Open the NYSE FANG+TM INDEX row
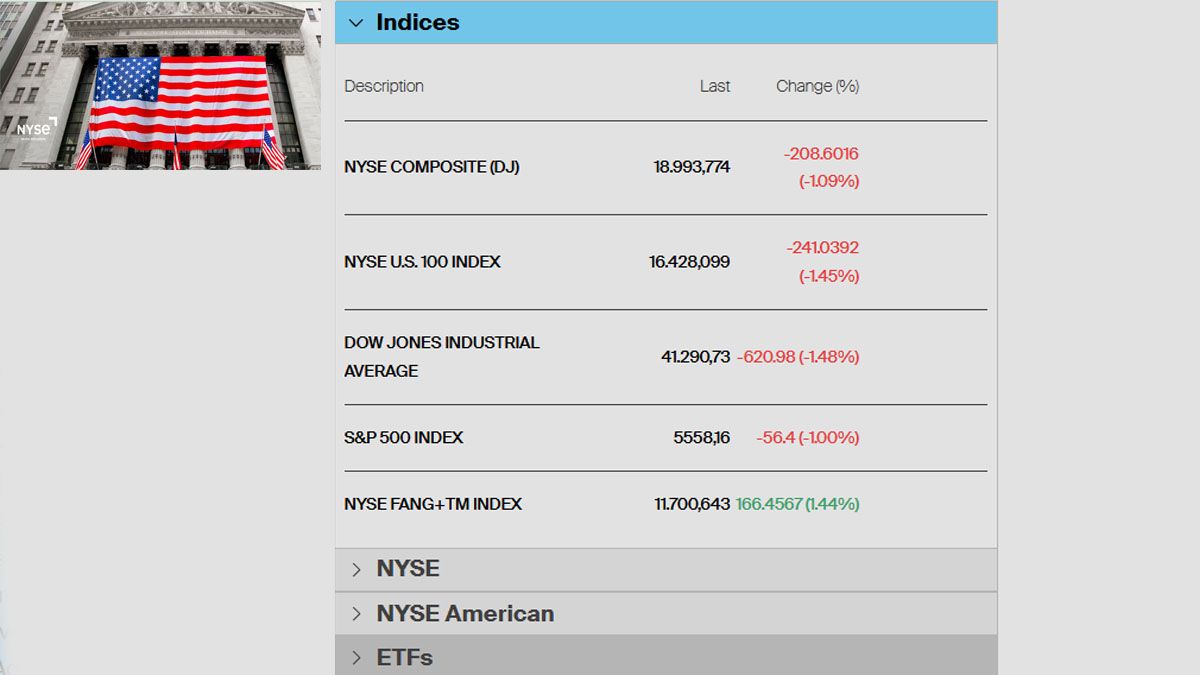 tap(432, 503)
